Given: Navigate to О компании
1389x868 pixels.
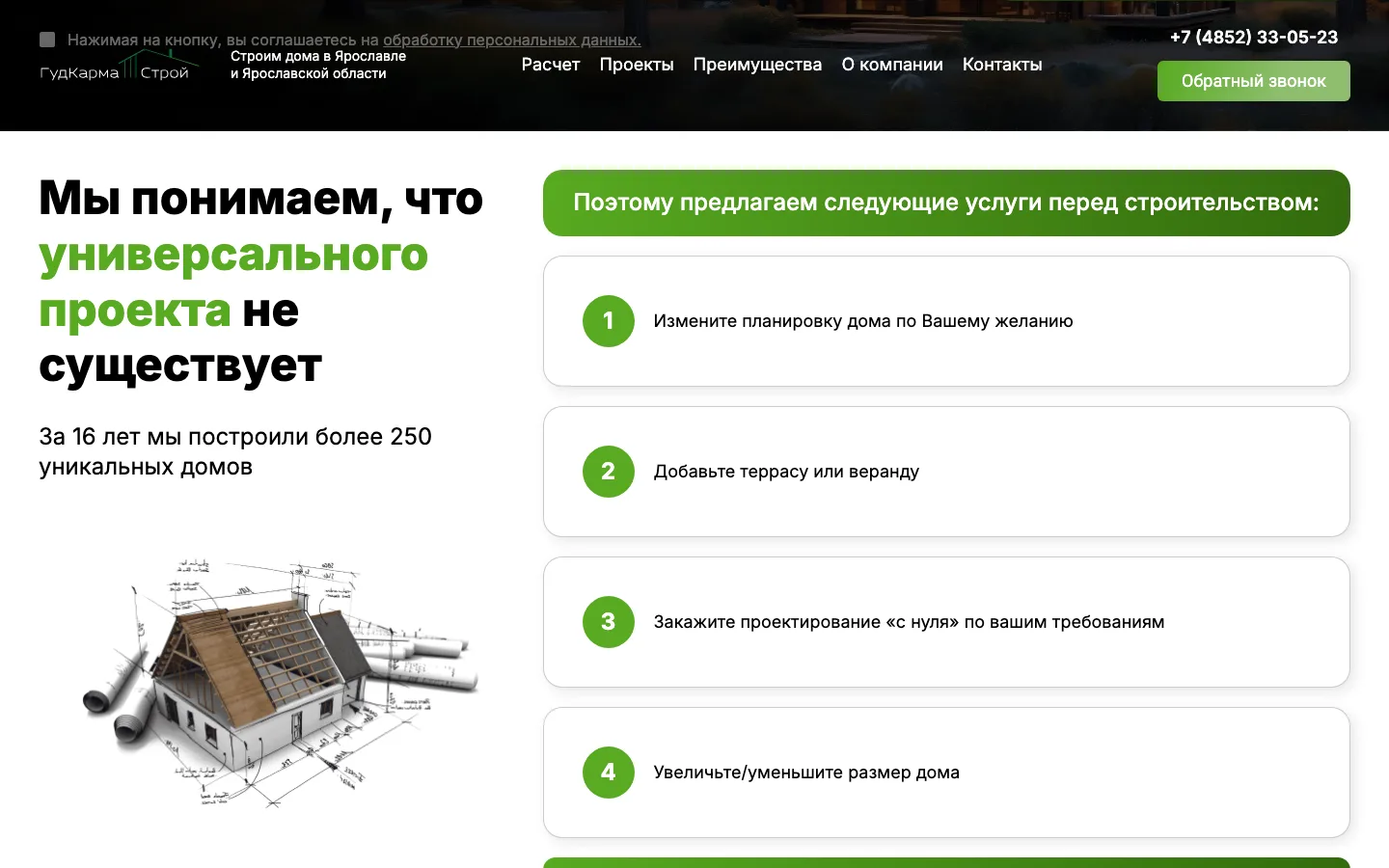Looking at the screenshot, I should [892, 65].
